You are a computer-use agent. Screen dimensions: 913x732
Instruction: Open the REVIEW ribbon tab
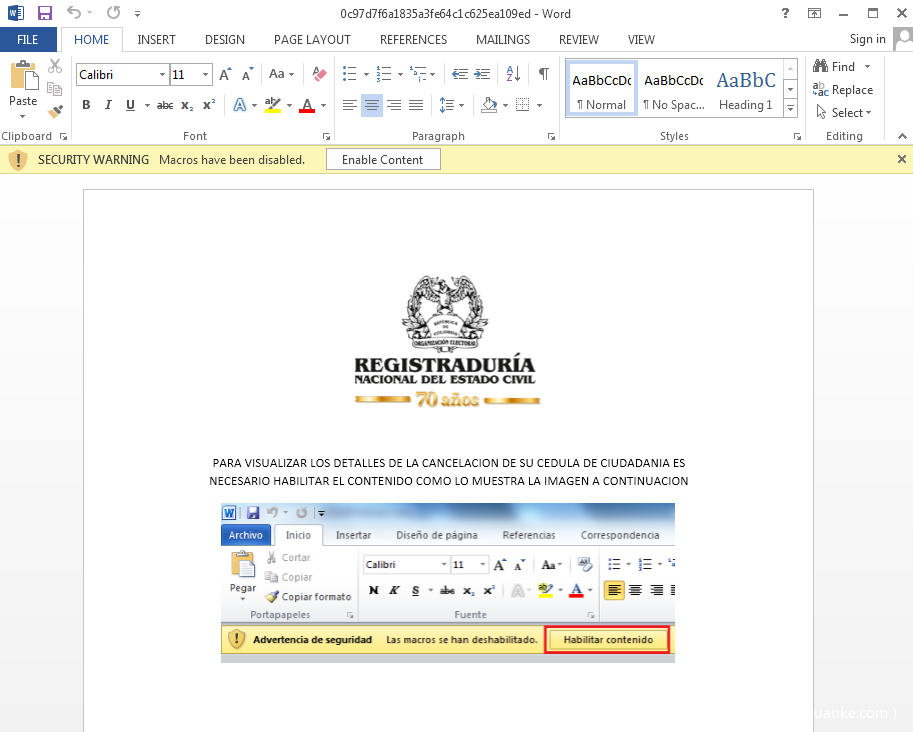(x=578, y=40)
